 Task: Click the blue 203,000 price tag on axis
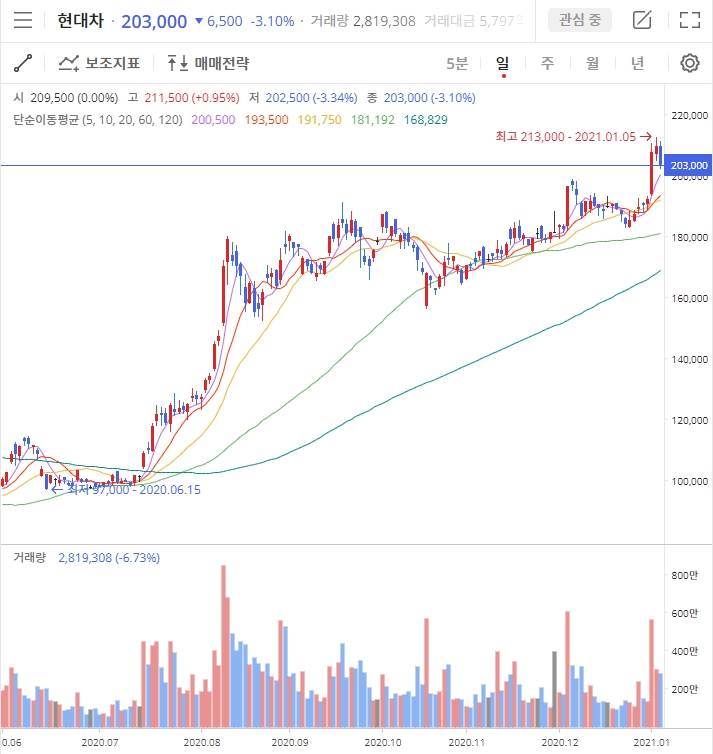click(x=688, y=165)
